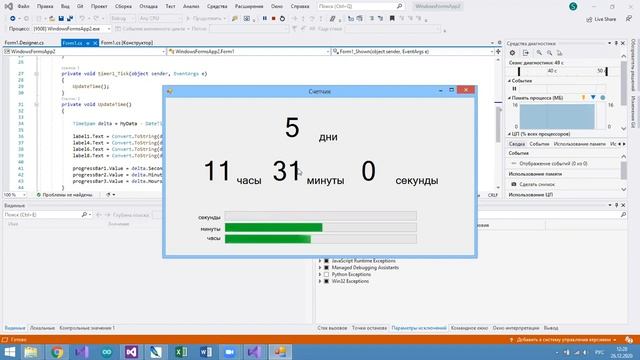
Task: Open Chrome from the taskbar
Action: (57, 352)
